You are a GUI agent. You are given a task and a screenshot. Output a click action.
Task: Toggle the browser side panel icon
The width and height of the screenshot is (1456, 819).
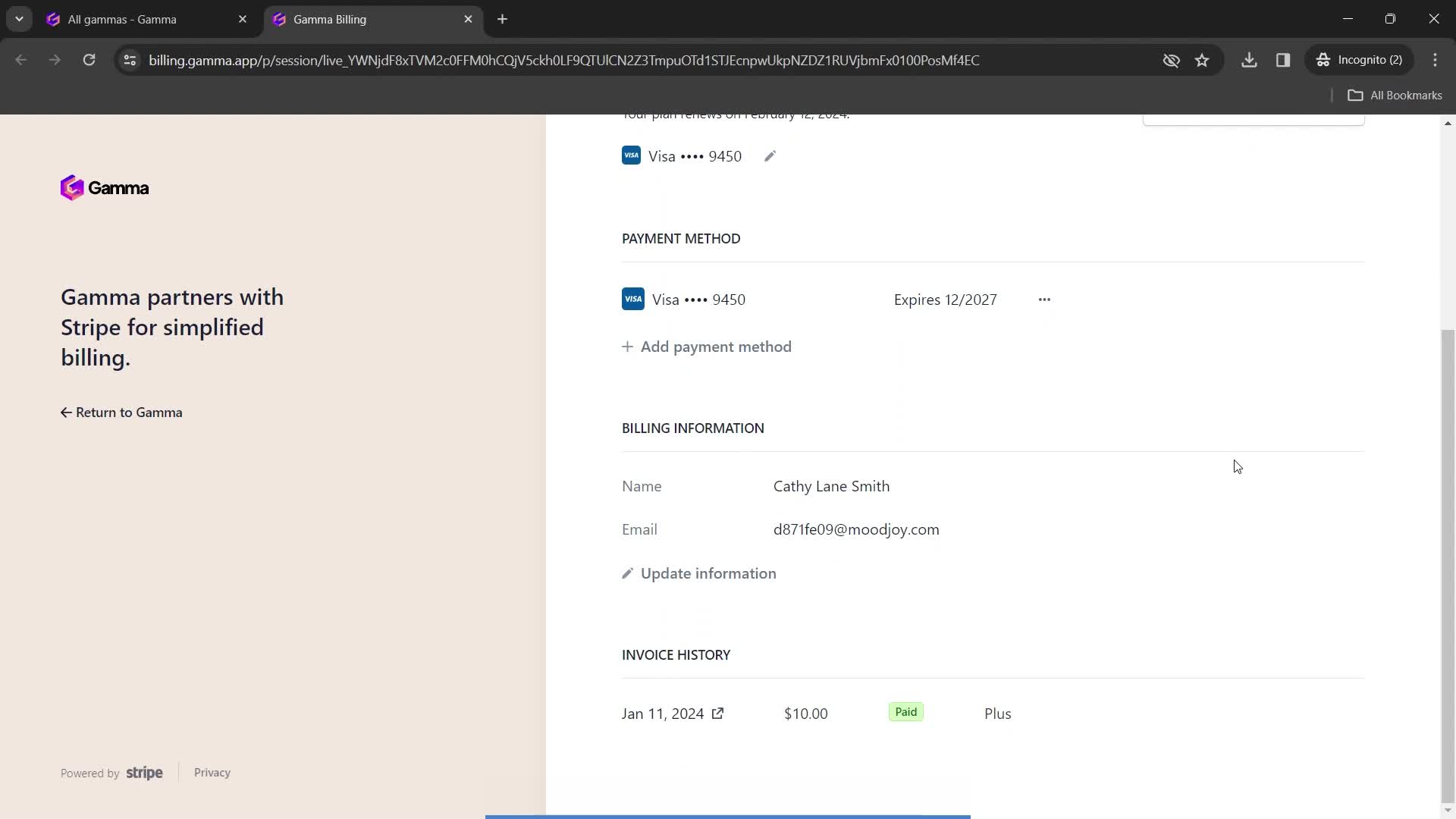click(1283, 60)
